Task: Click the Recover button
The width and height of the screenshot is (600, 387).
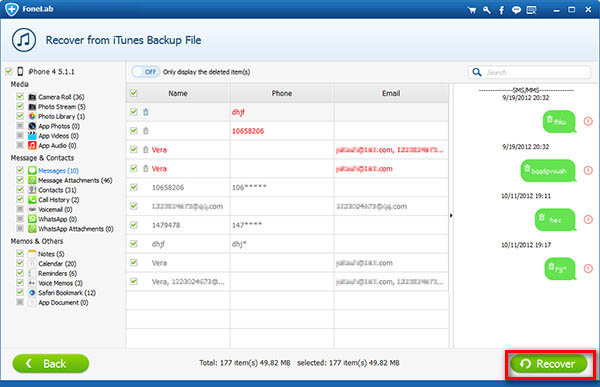Action: 548,364
